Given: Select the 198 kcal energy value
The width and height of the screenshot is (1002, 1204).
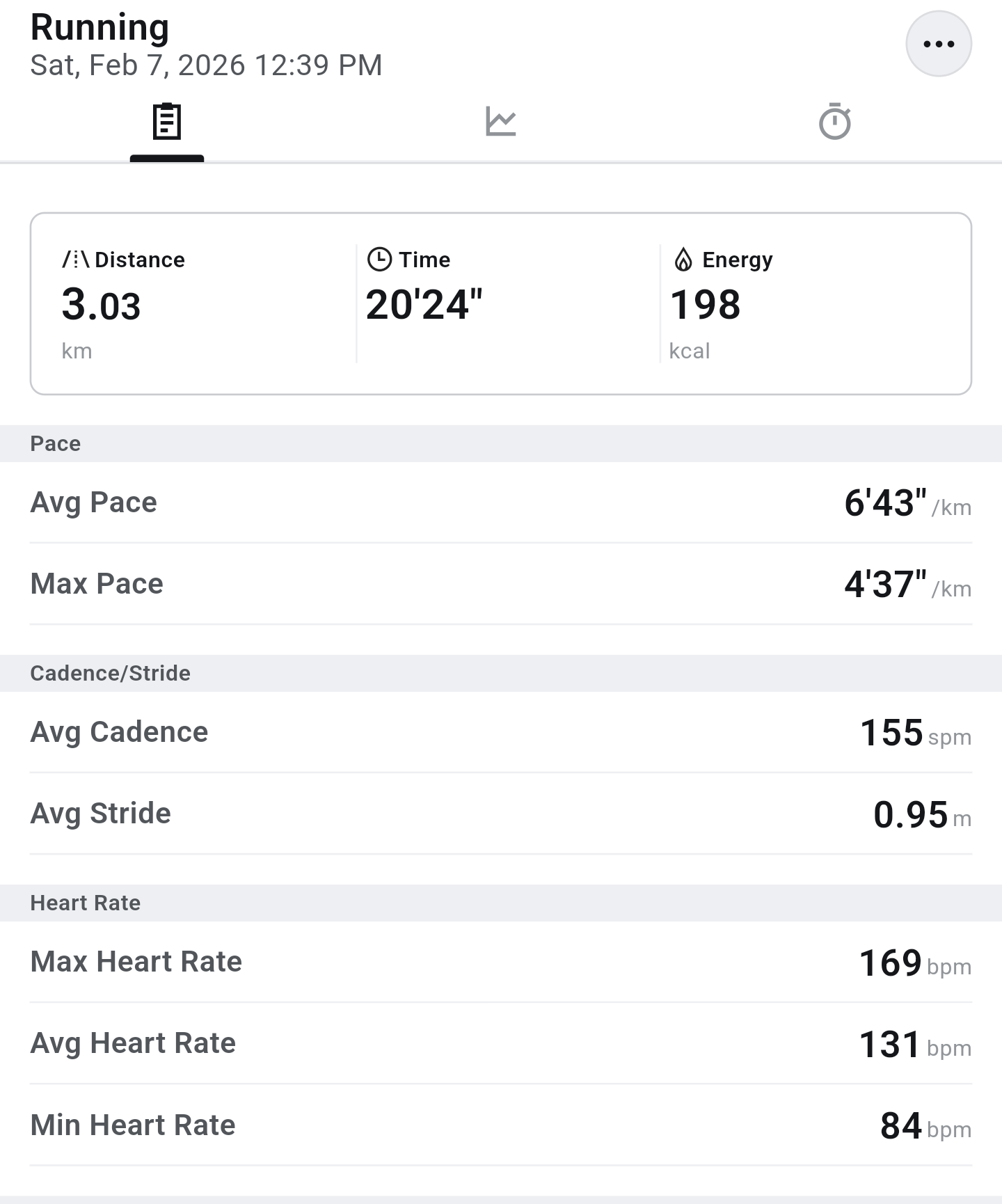Looking at the screenshot, I should pos(705,305).
